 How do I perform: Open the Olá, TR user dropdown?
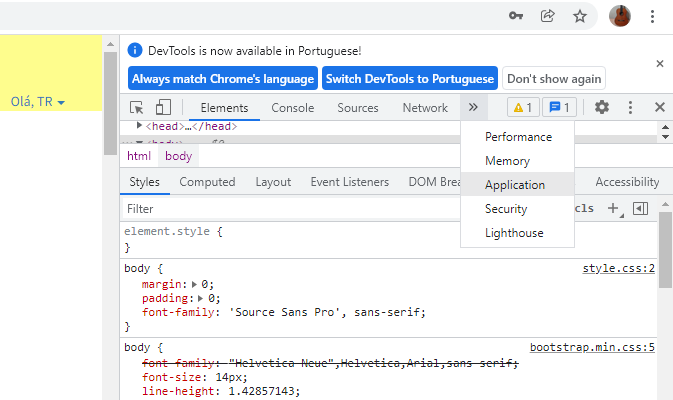pyautogui.click(x=38, y=102)
